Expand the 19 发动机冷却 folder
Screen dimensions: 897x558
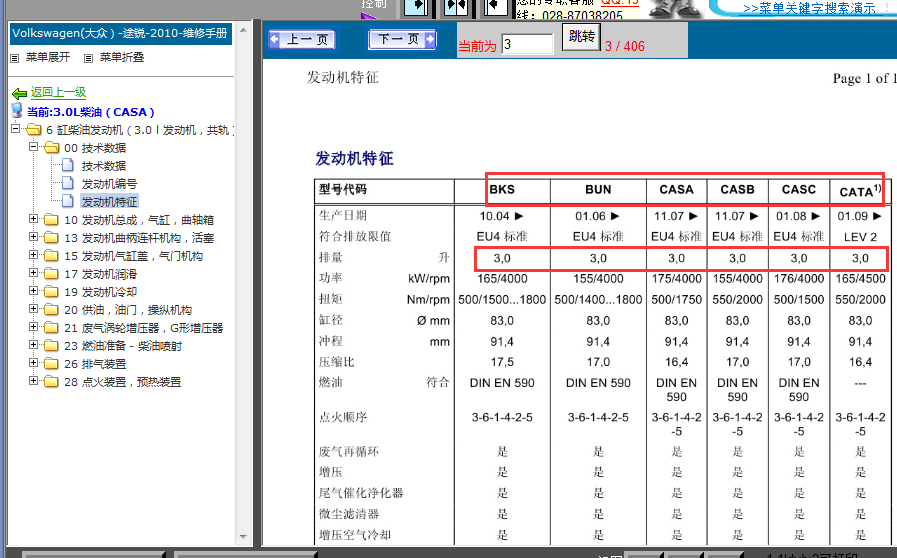click(x=33, y=291)
